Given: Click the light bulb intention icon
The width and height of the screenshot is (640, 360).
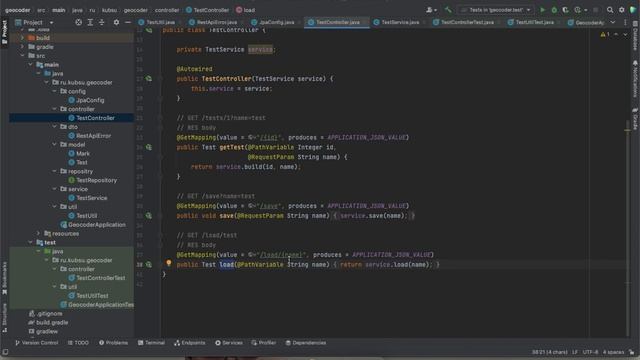Looking at the screenshot, I should click(169, 263).
